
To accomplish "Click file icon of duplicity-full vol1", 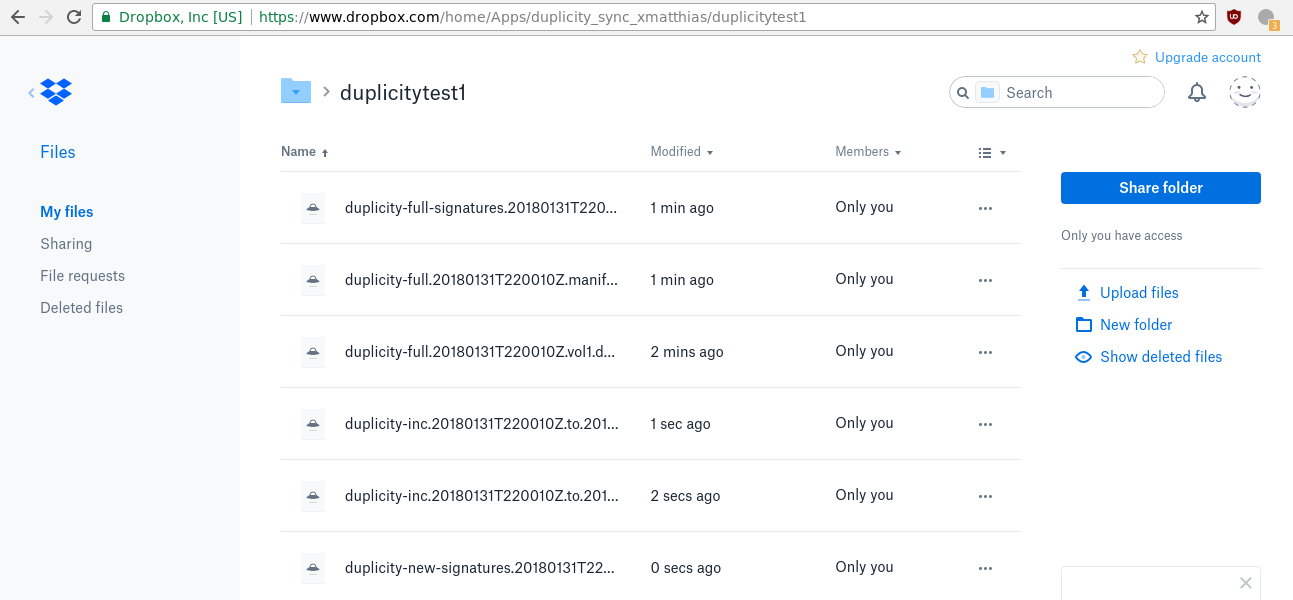I will click(x=313, y=352).
